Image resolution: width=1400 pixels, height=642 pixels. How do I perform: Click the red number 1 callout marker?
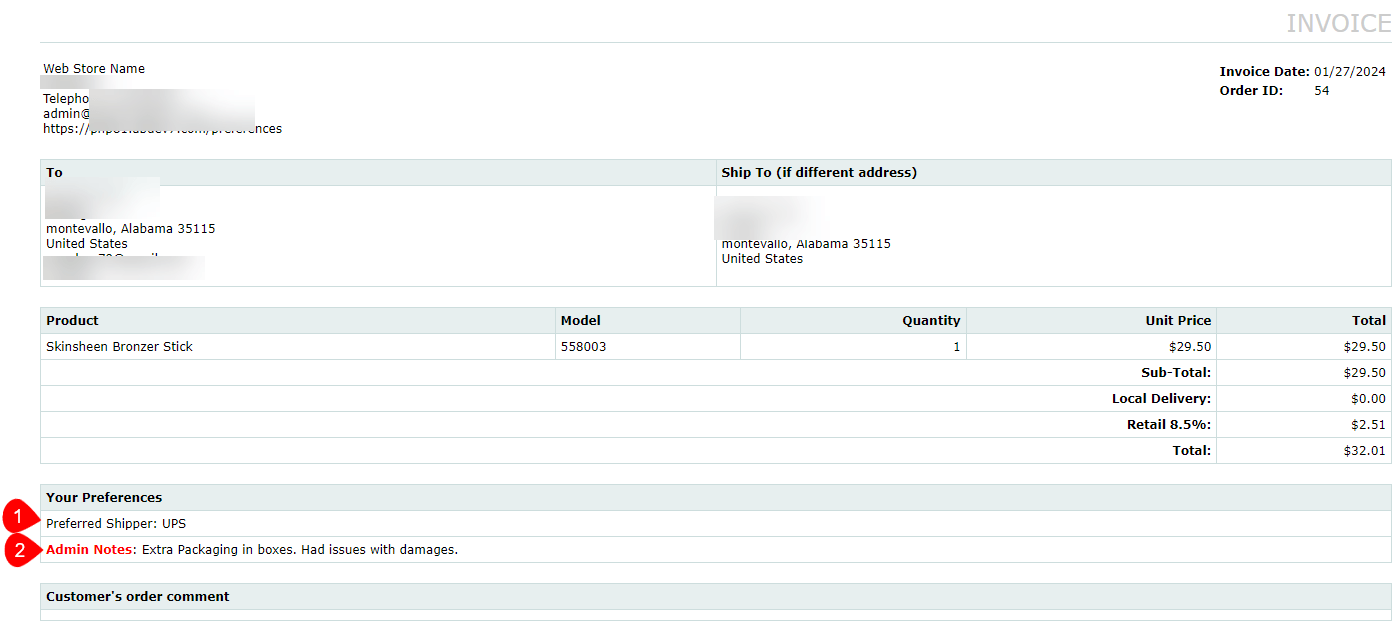(18, 517)
